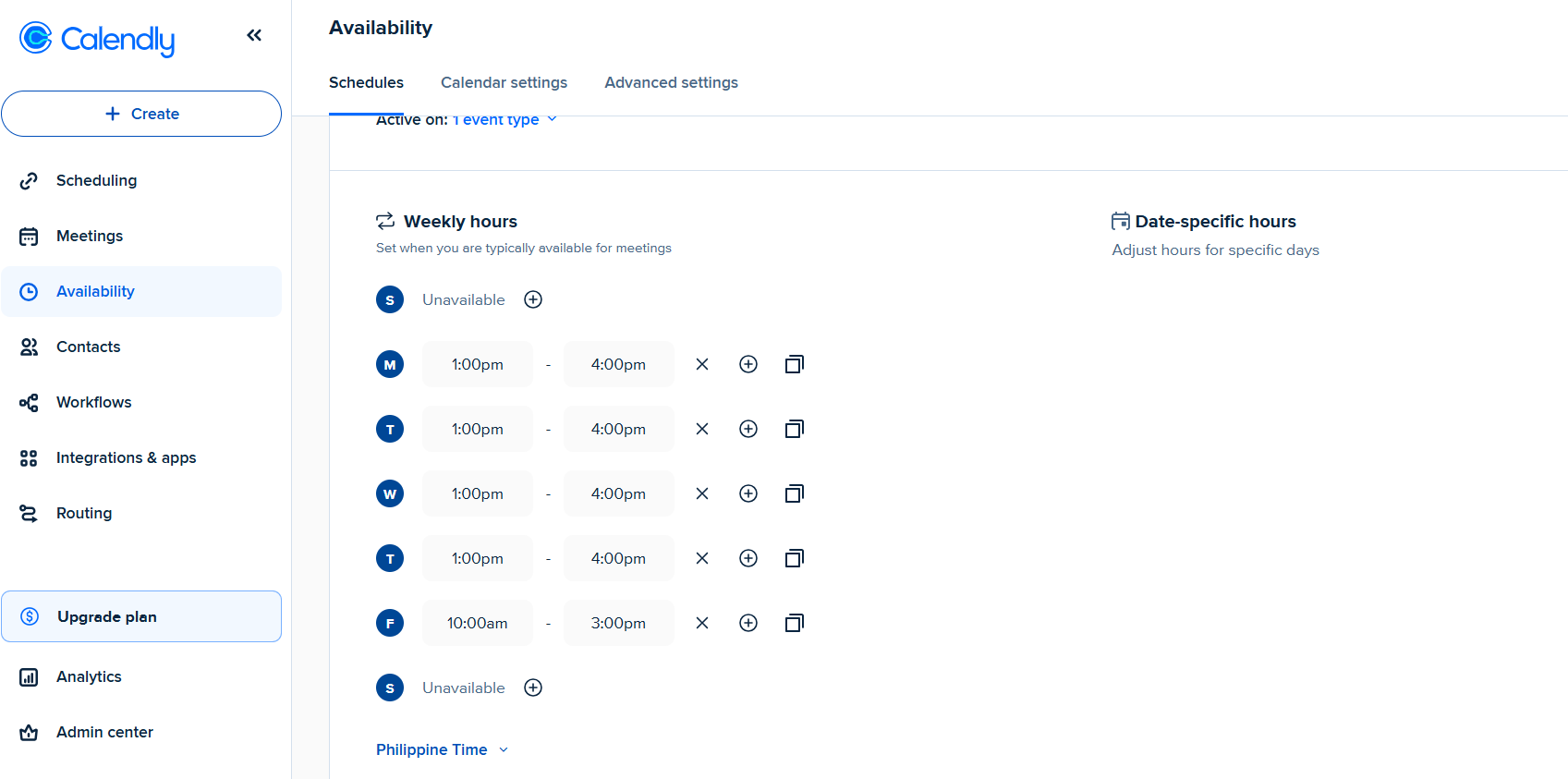Open the Philippine Time zone dropdown

point(442,749)
